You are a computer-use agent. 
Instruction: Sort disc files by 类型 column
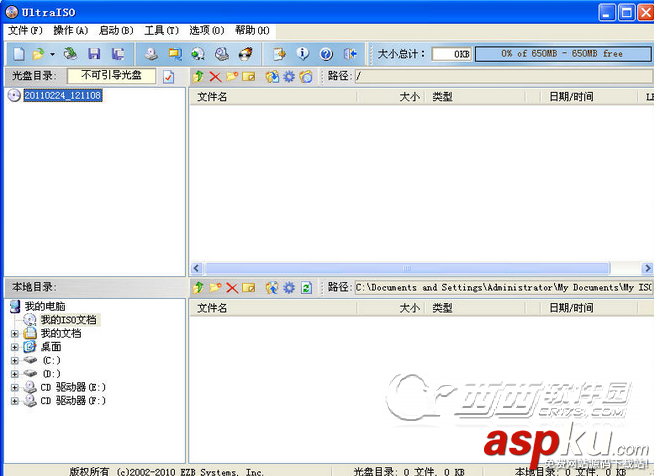click(x=475, y=97)
